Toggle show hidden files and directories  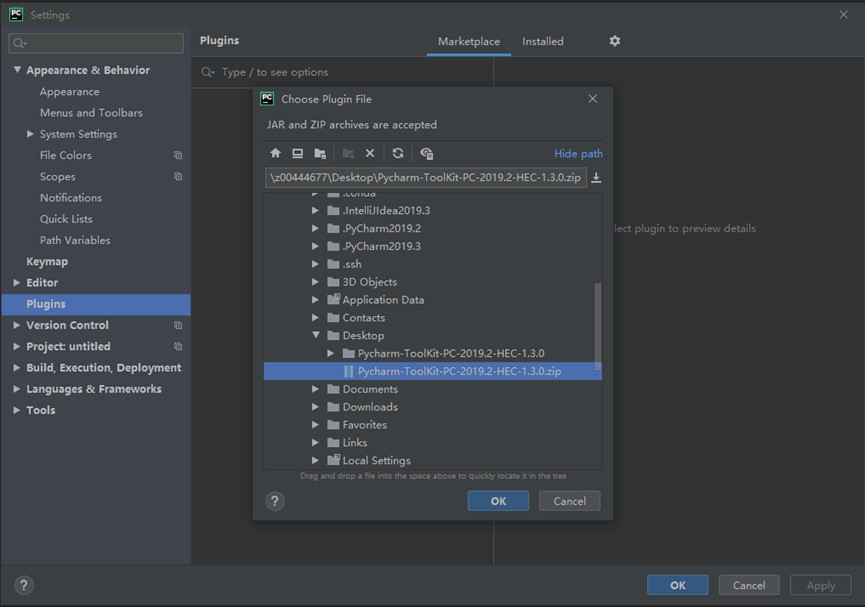427,153
